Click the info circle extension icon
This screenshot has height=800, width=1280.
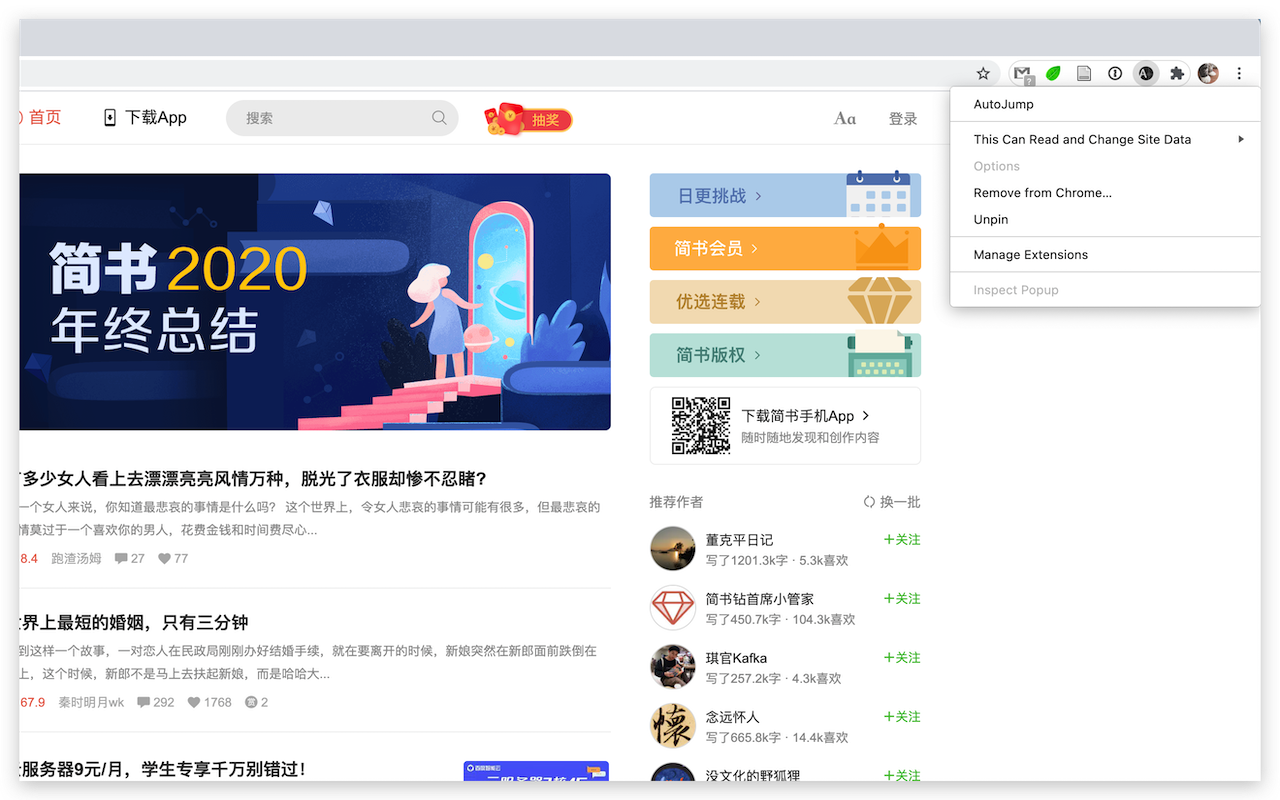(1114, 73)
